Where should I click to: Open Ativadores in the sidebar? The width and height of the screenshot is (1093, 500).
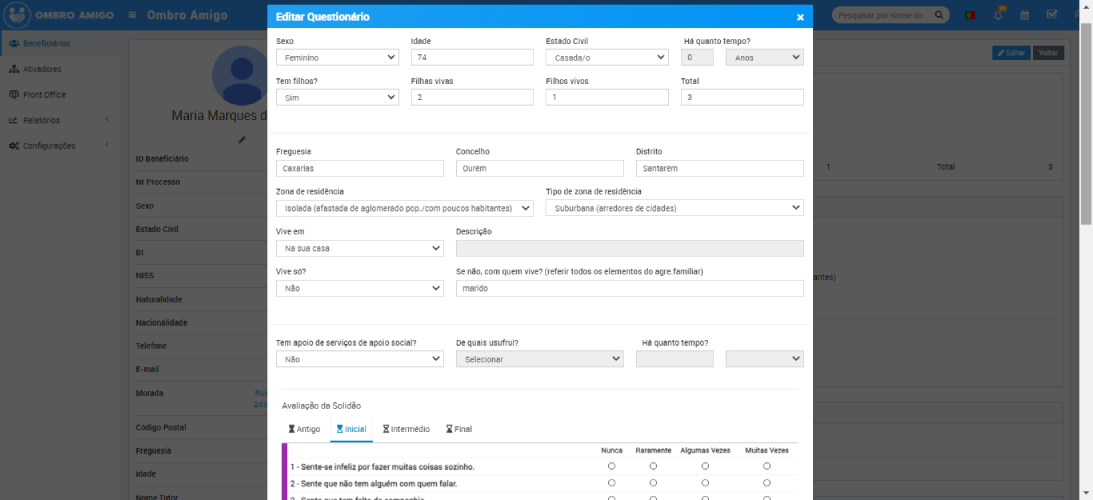[x=42, y=69]
